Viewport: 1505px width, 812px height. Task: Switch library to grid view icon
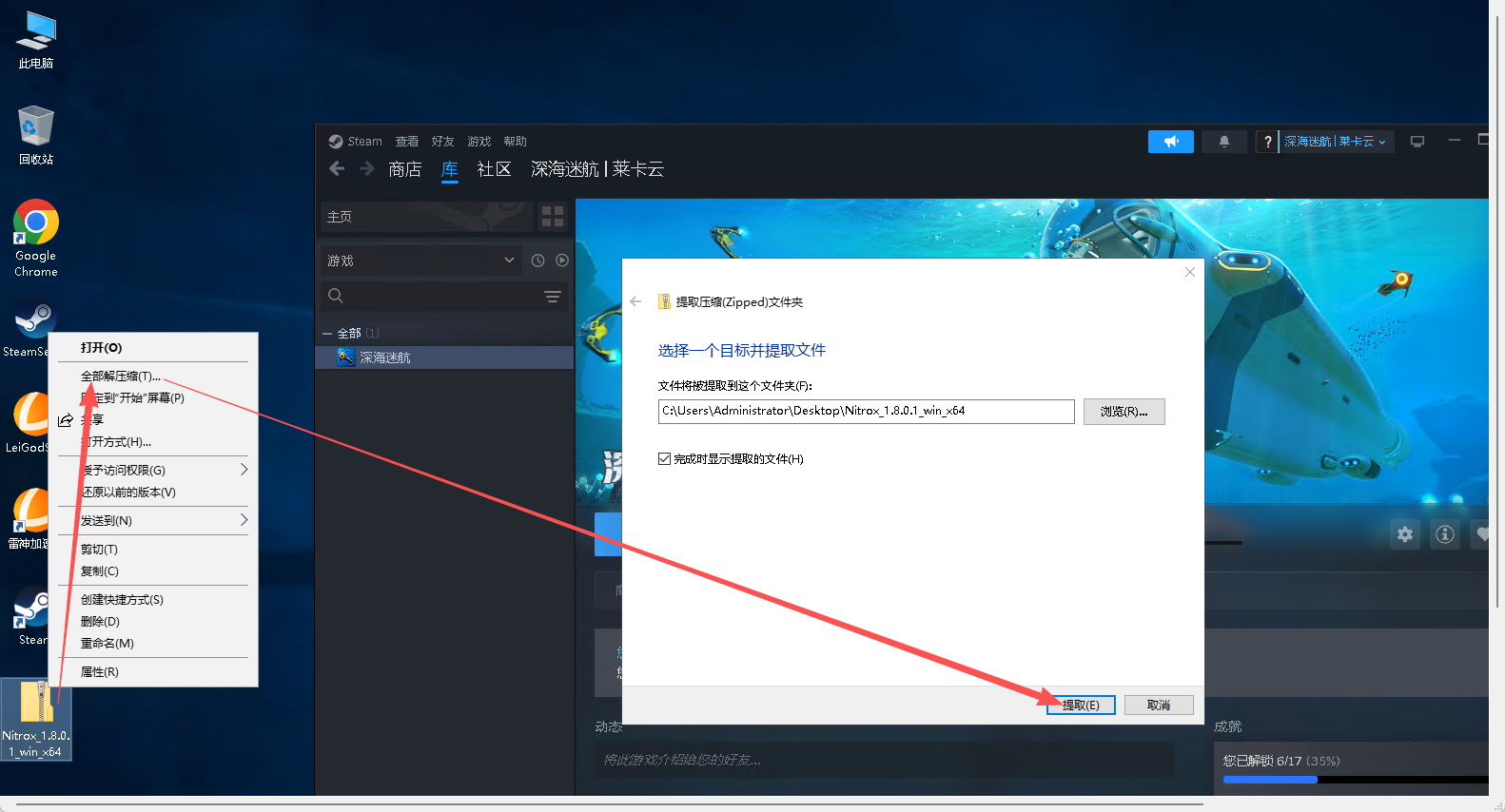[553, 217]
